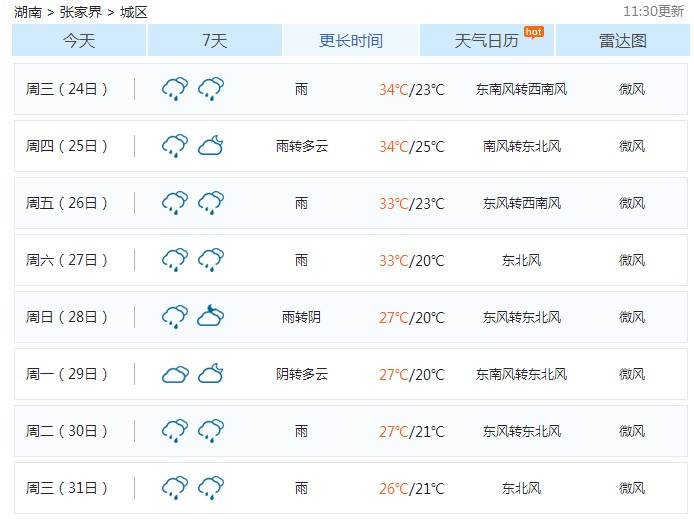Click the 27℃/21℃ temperature
This screenshot has height=519, width=694.
coord(412,431)
